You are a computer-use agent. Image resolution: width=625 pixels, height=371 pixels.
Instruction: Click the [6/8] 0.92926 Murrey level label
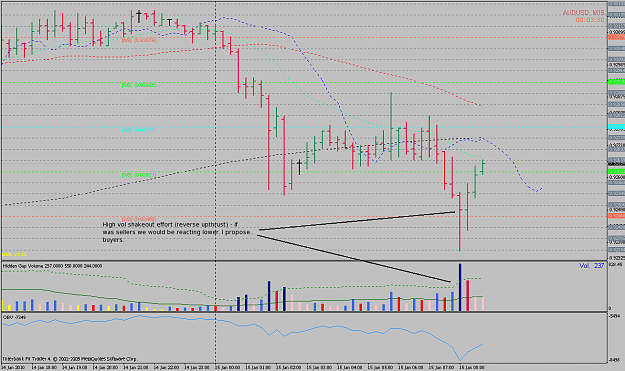139,85
